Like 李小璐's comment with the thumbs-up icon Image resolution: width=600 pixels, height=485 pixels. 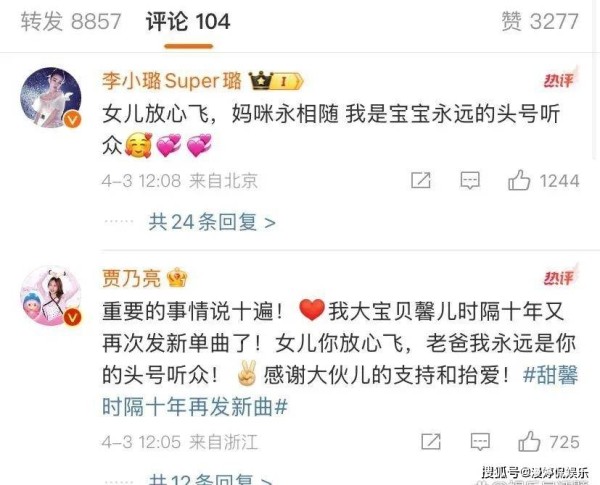(519, 180)
